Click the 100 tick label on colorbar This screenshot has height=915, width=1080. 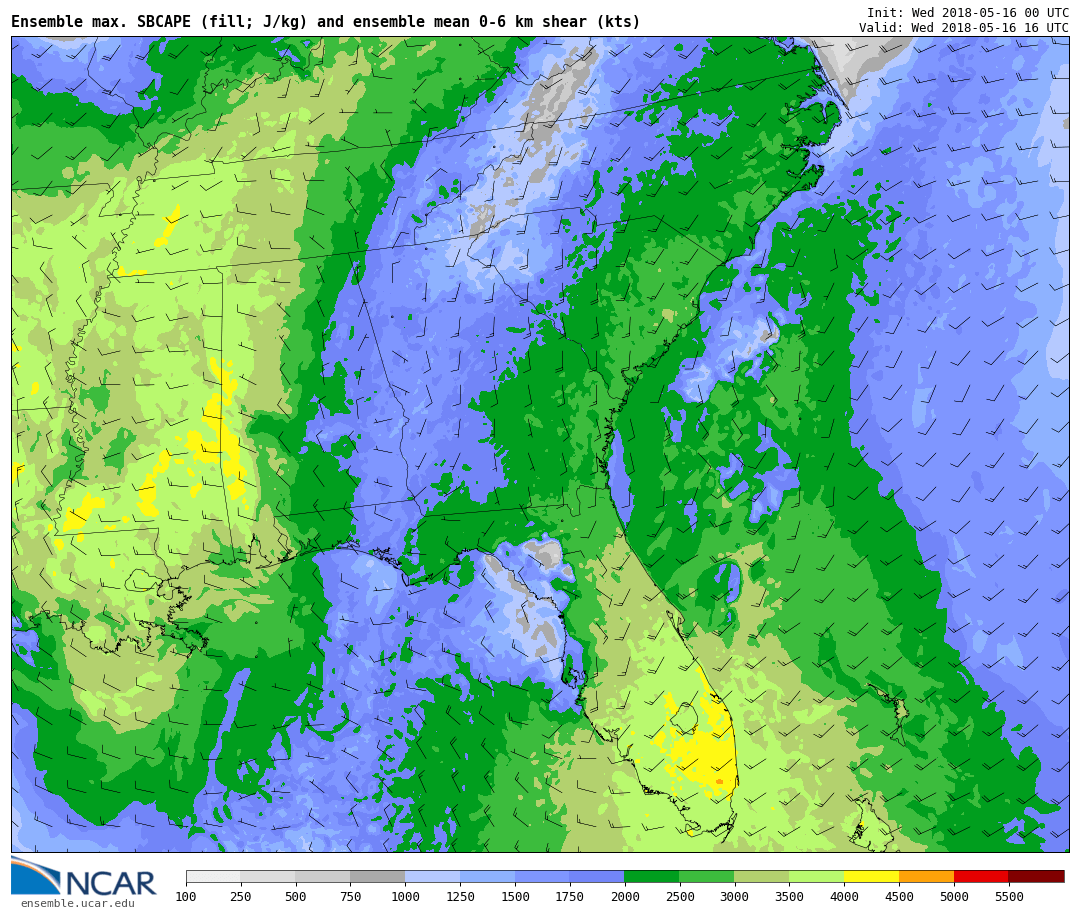pos(186,897)
